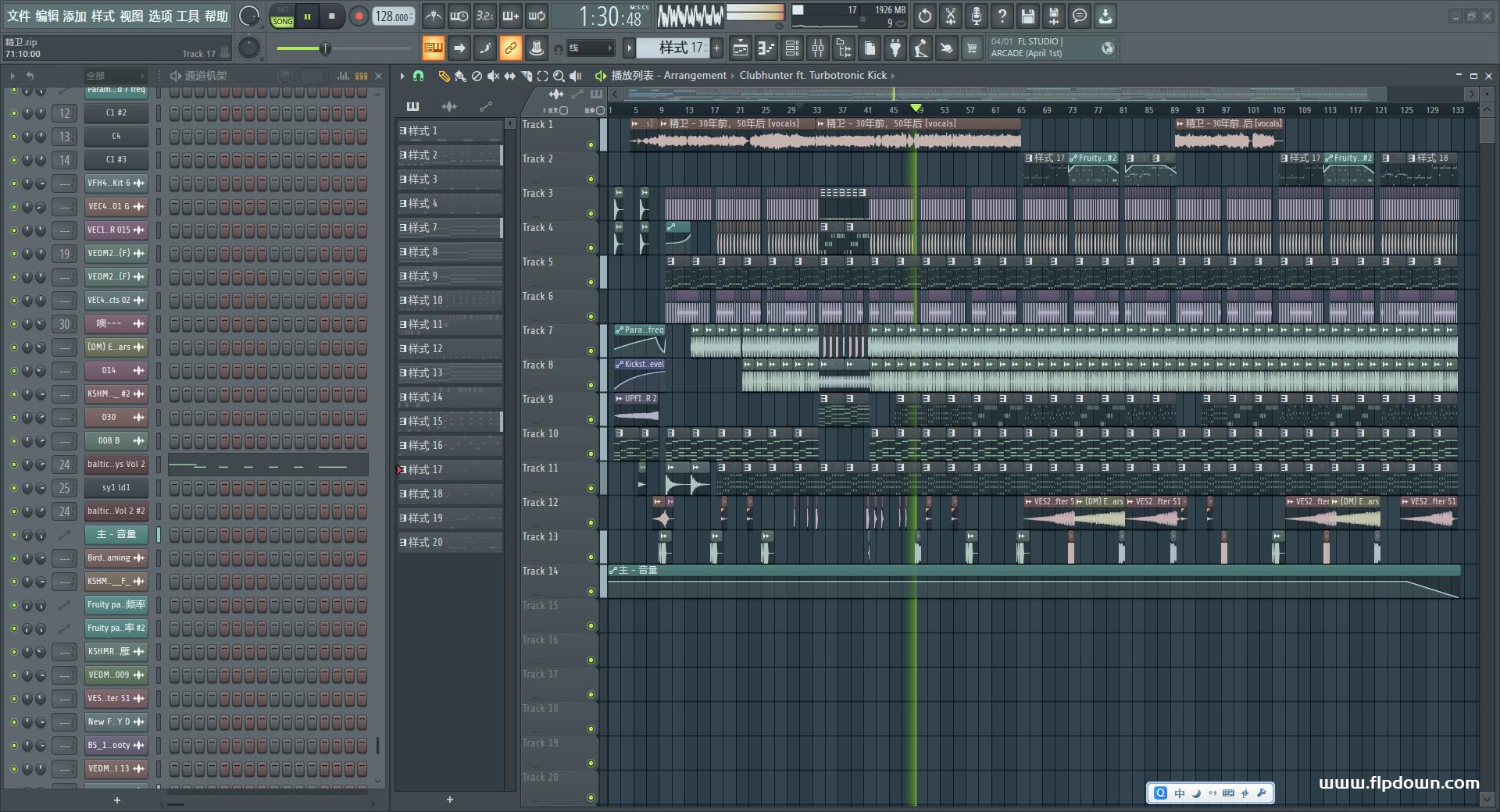Select the Bird..aming channel button

coord(116,558)
